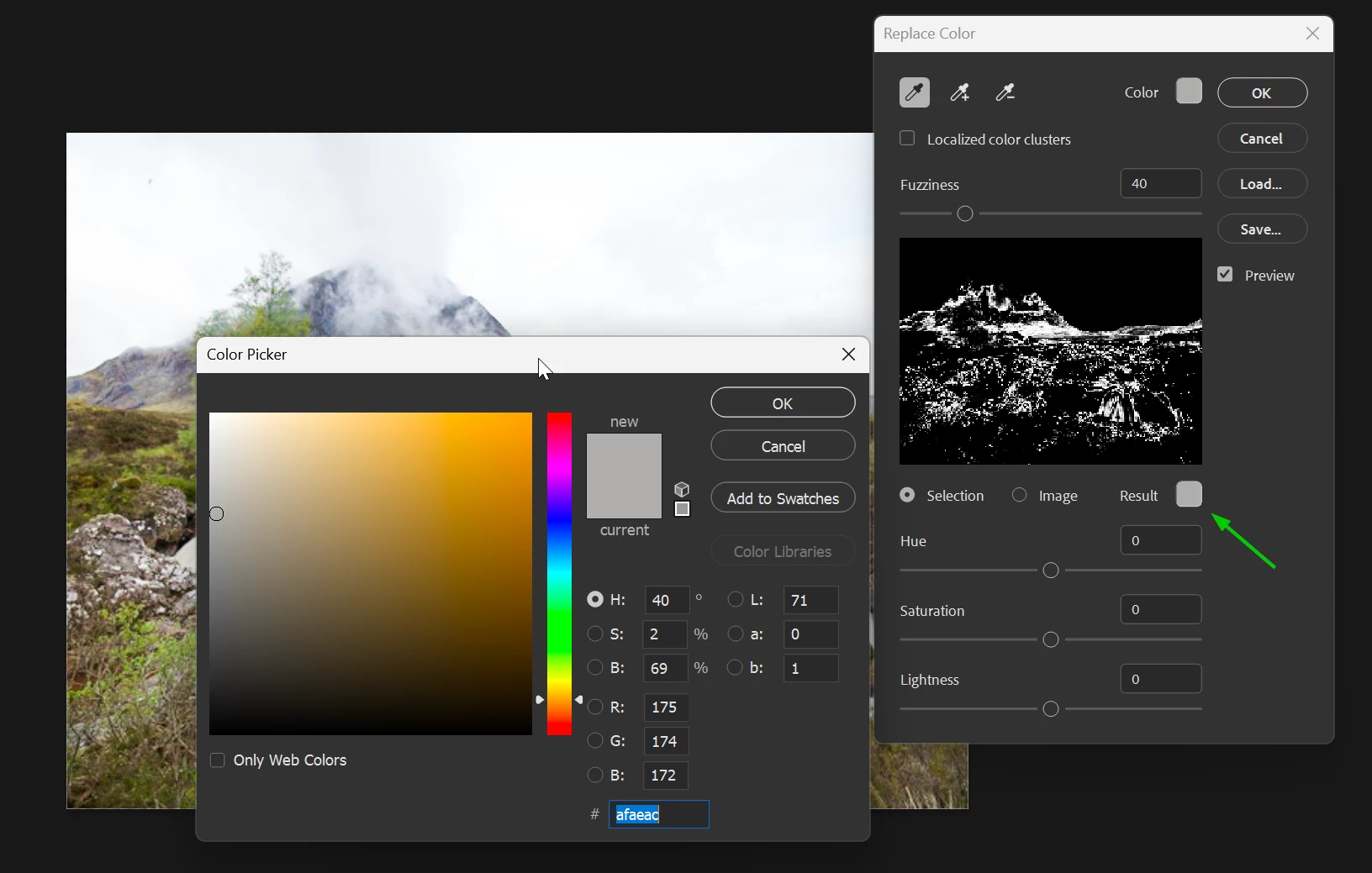
Task: Select the Add to Sample eyedropper
Action: (960, 92)
